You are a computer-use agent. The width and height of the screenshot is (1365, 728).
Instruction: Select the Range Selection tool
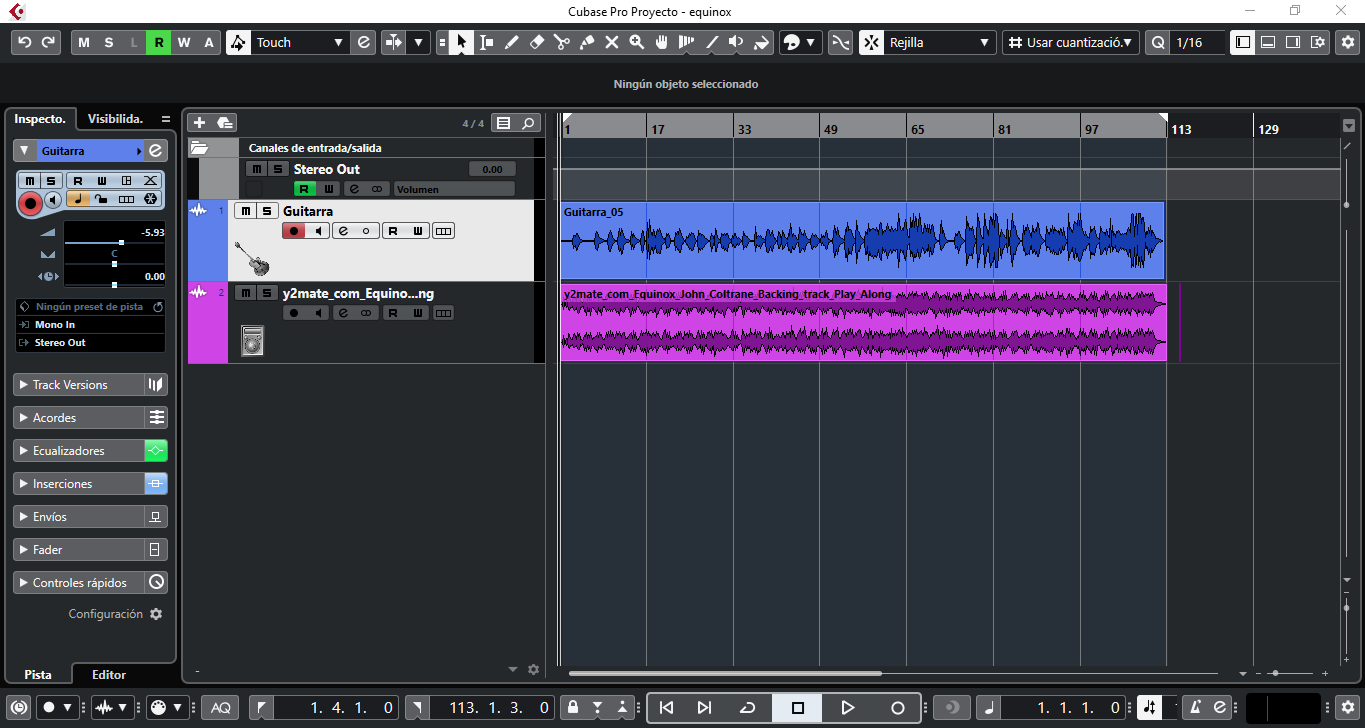486,42
